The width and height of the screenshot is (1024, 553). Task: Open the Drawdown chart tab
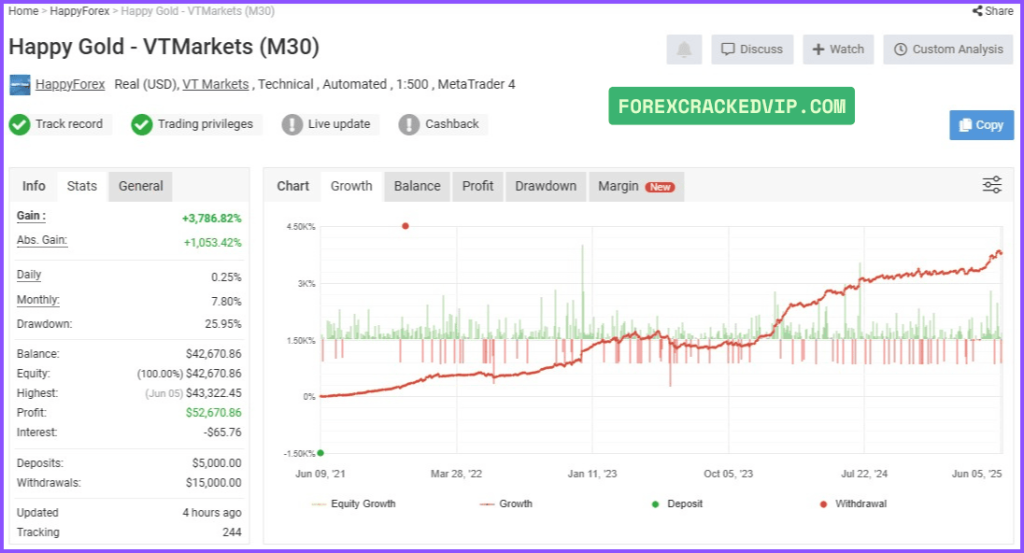pos(546,186)
